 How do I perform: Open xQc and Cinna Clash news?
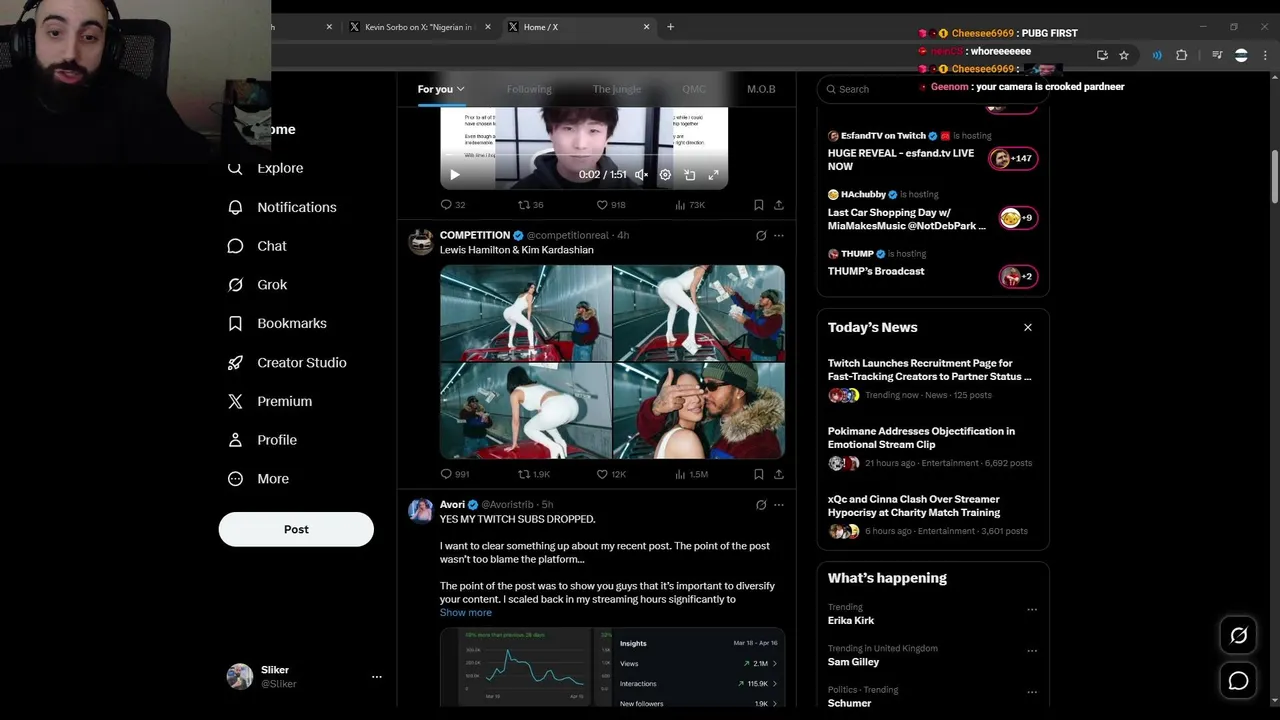tap(932, 514)
